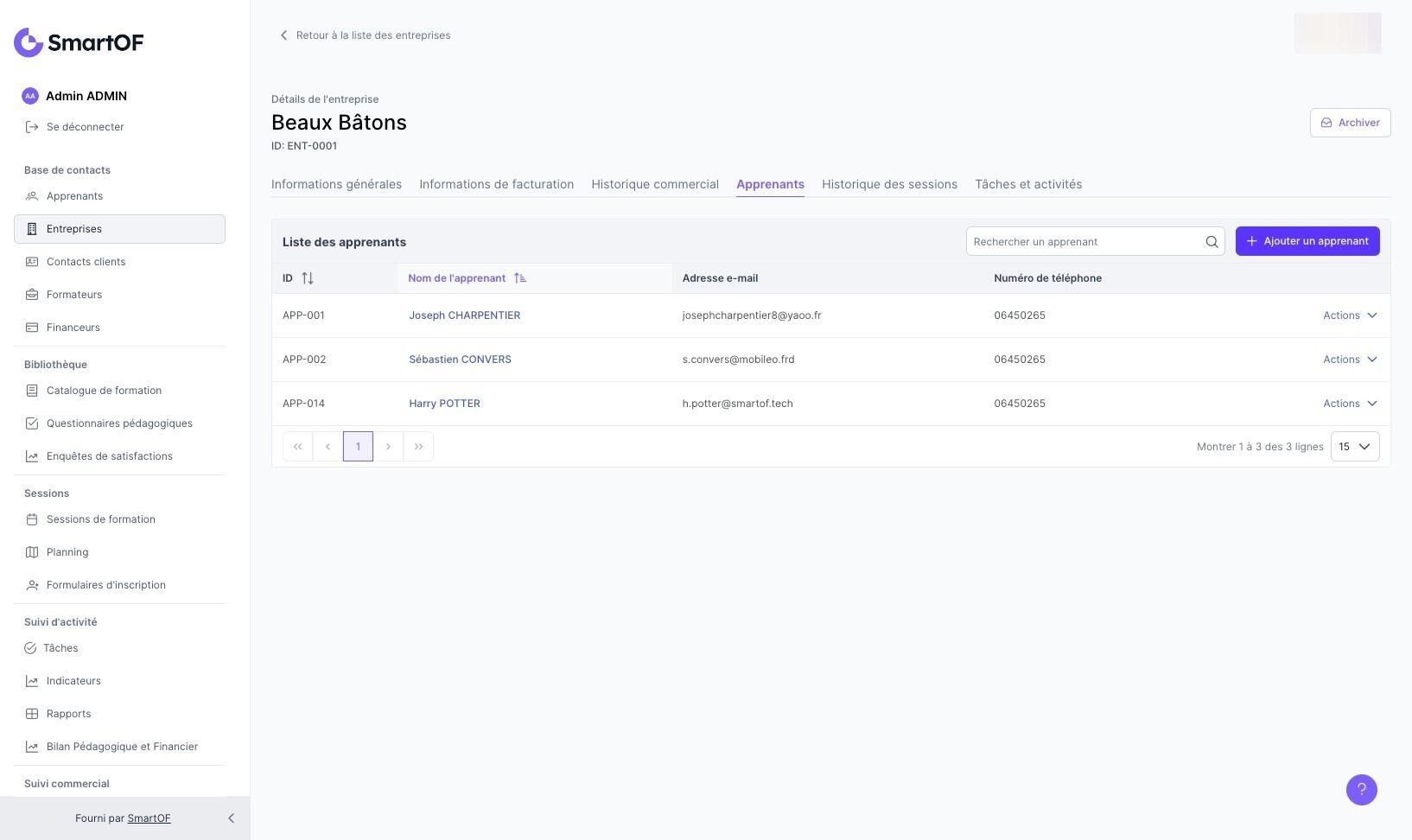Go to next page arrow
Screen dimensions: 1412x840
388,447
